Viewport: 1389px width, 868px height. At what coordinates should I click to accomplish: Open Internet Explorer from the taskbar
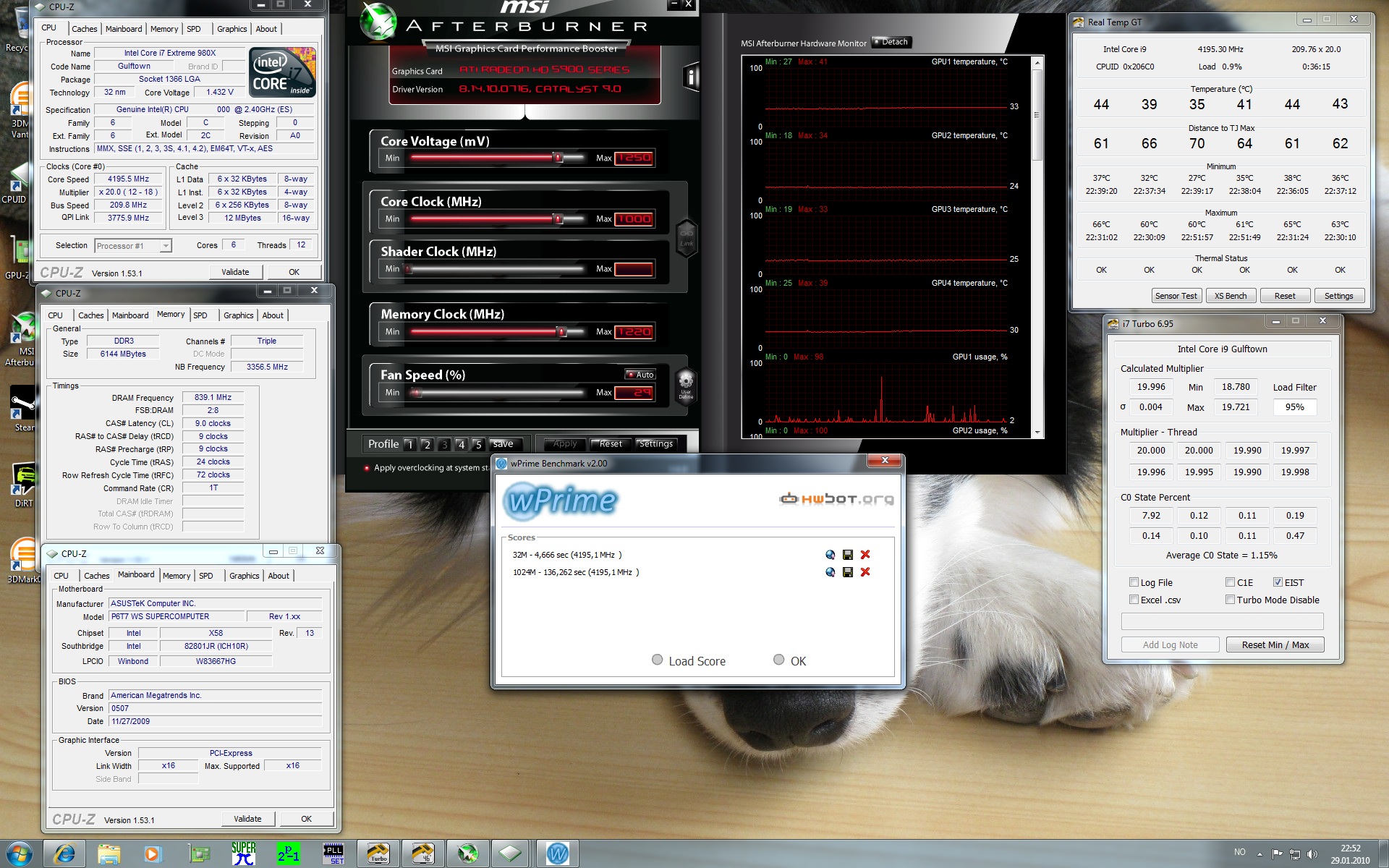click(64, 854)
